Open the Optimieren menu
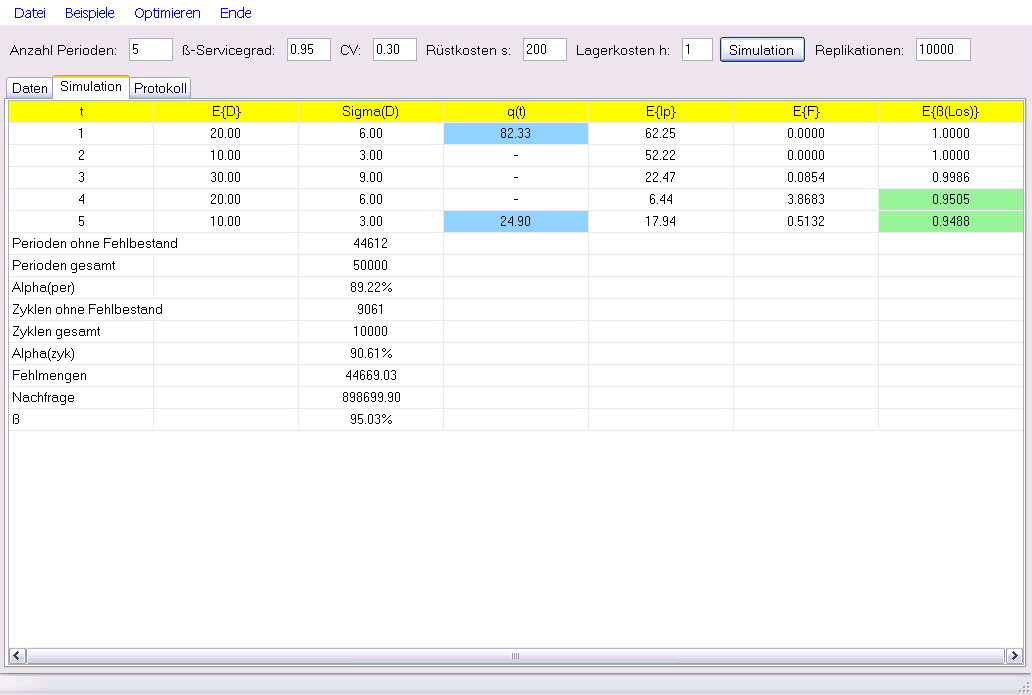Image resolution: width=1032 pixels, height=695 pixels. tap(167, 13)
